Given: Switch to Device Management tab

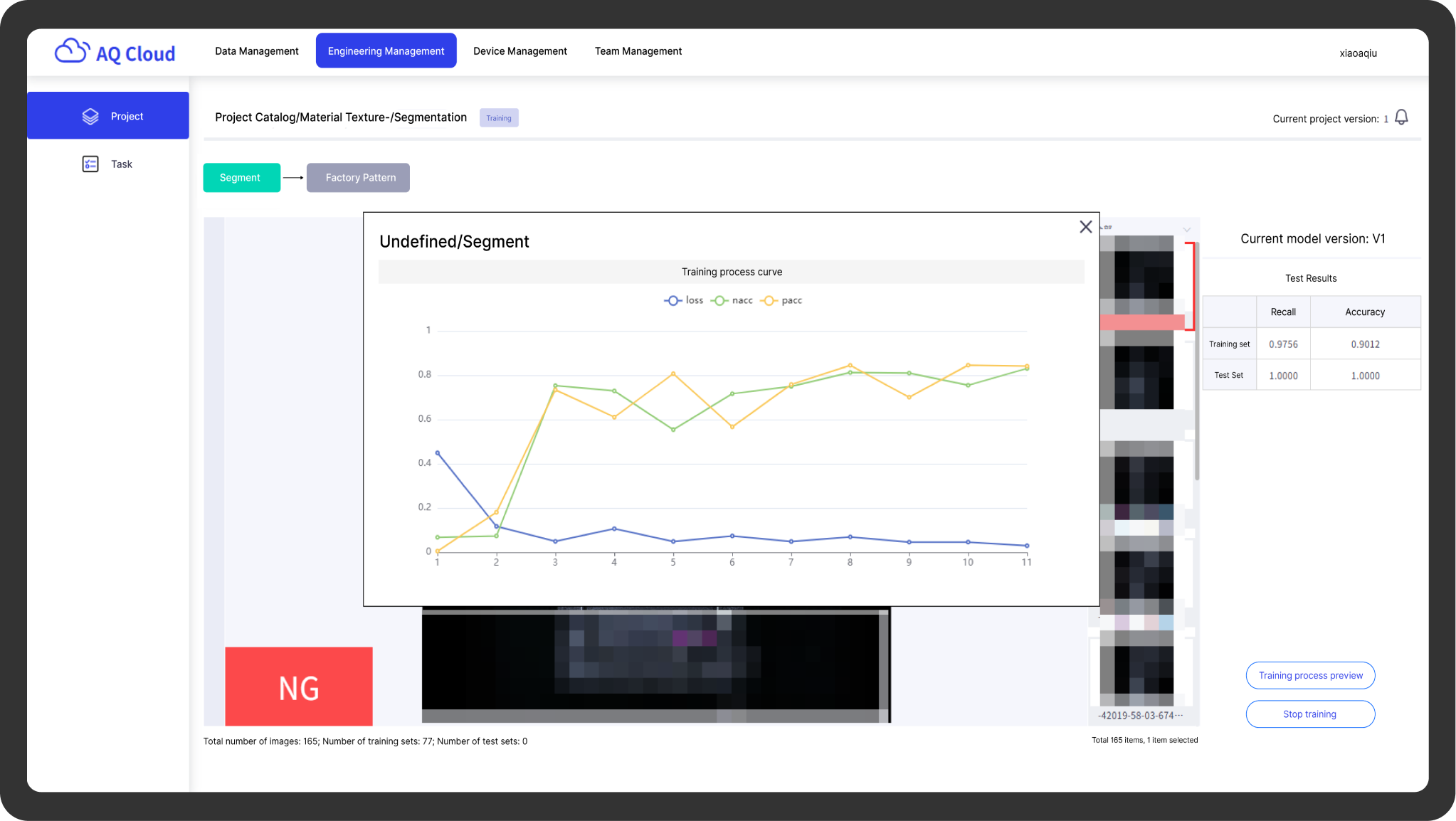Looking at the screenshot, I should [520, 51].
